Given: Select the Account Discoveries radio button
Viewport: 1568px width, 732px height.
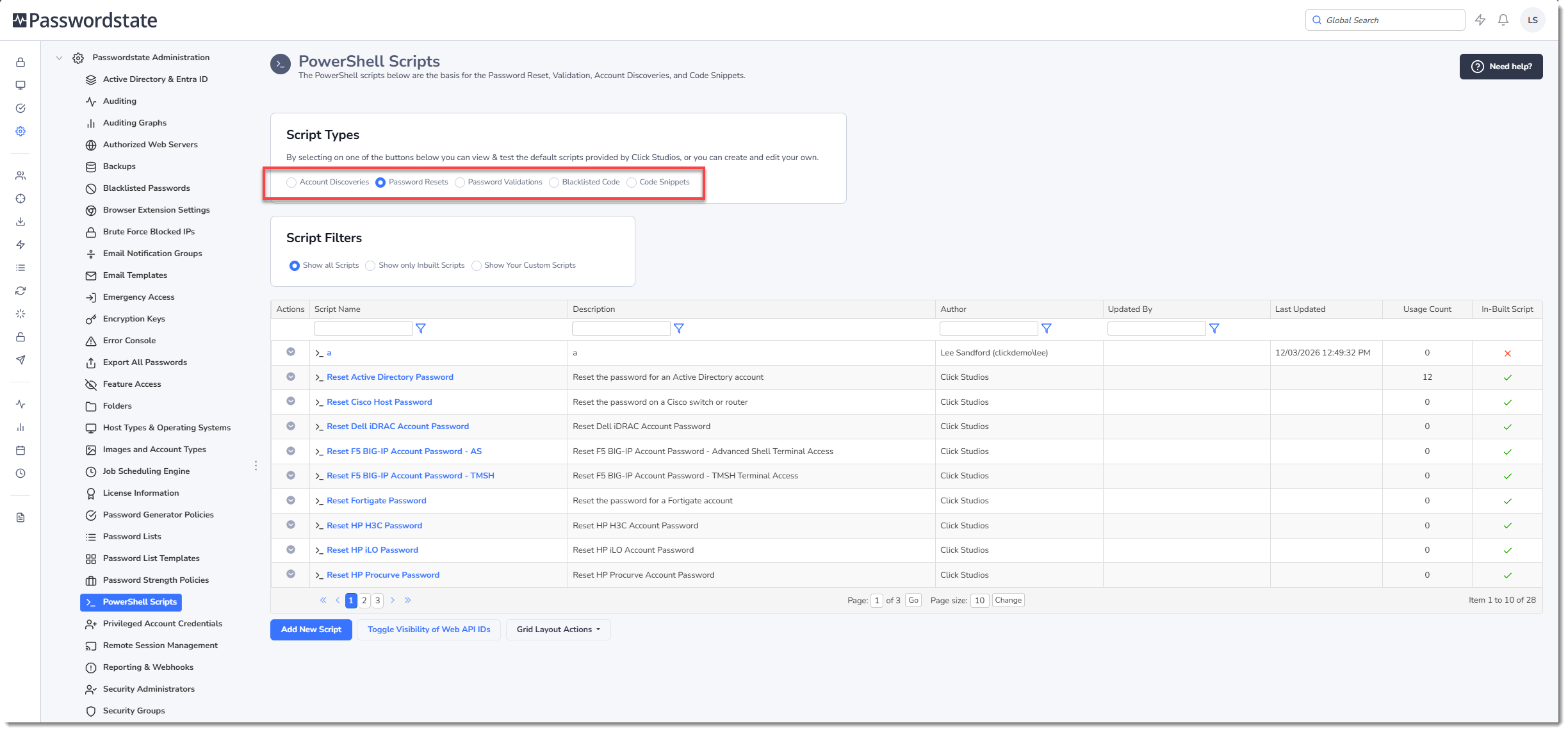Looking at the screenshot, I should 291,183.
